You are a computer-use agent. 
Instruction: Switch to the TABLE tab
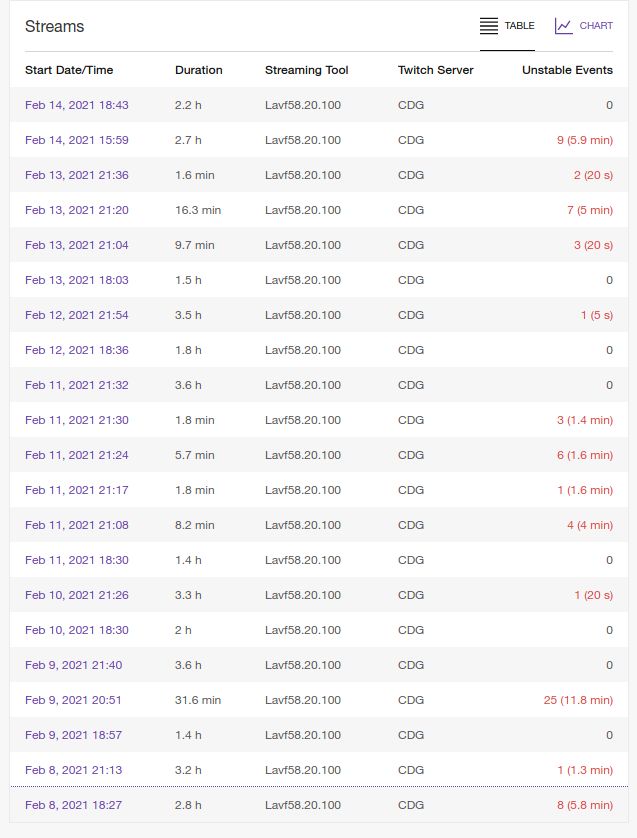tap(519, 26)
